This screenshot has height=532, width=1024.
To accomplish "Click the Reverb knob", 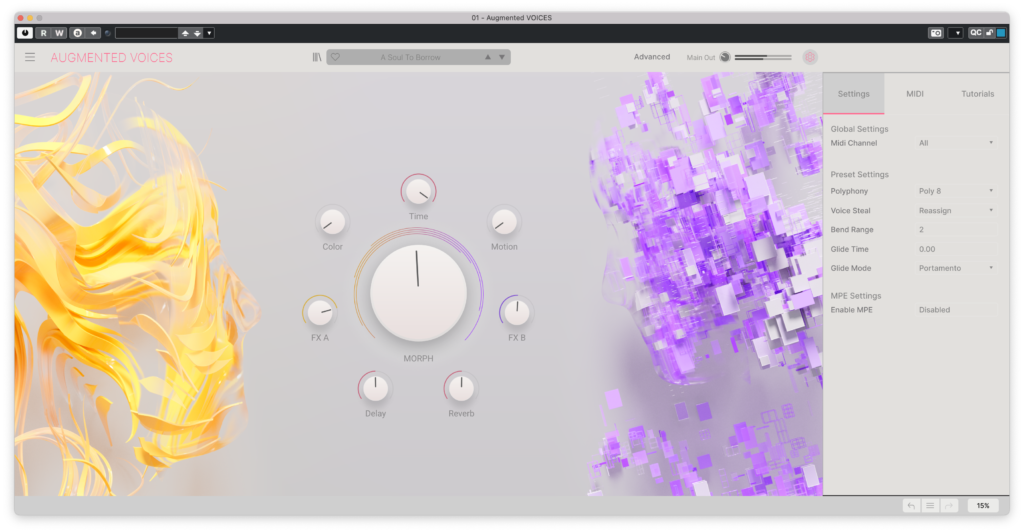I will point(461,388).
